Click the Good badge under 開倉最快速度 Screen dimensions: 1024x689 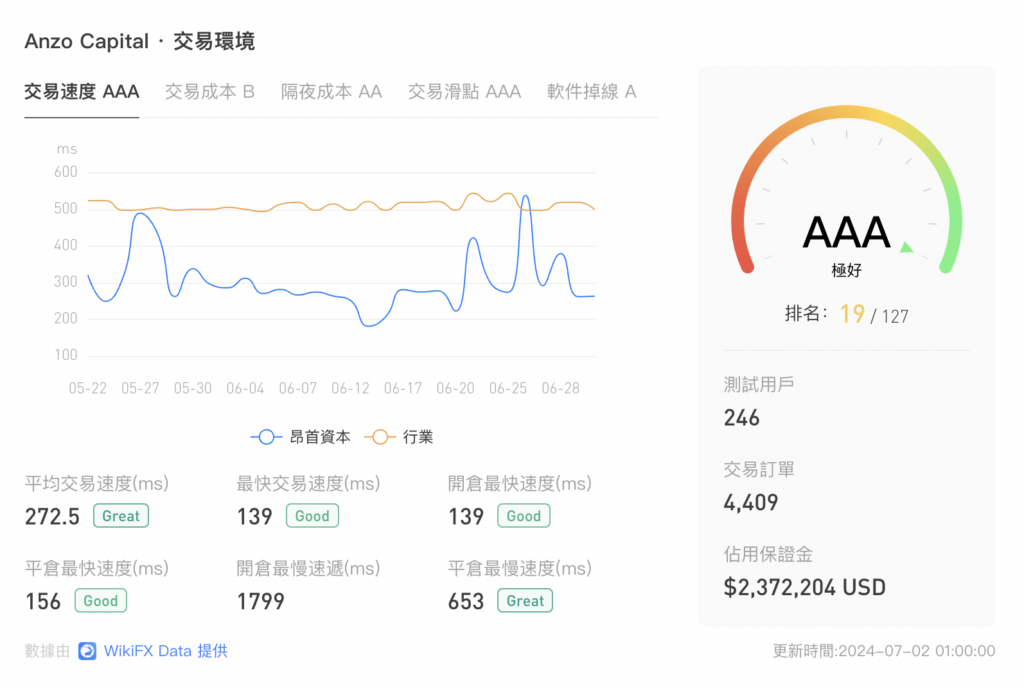tap(524, 516)
